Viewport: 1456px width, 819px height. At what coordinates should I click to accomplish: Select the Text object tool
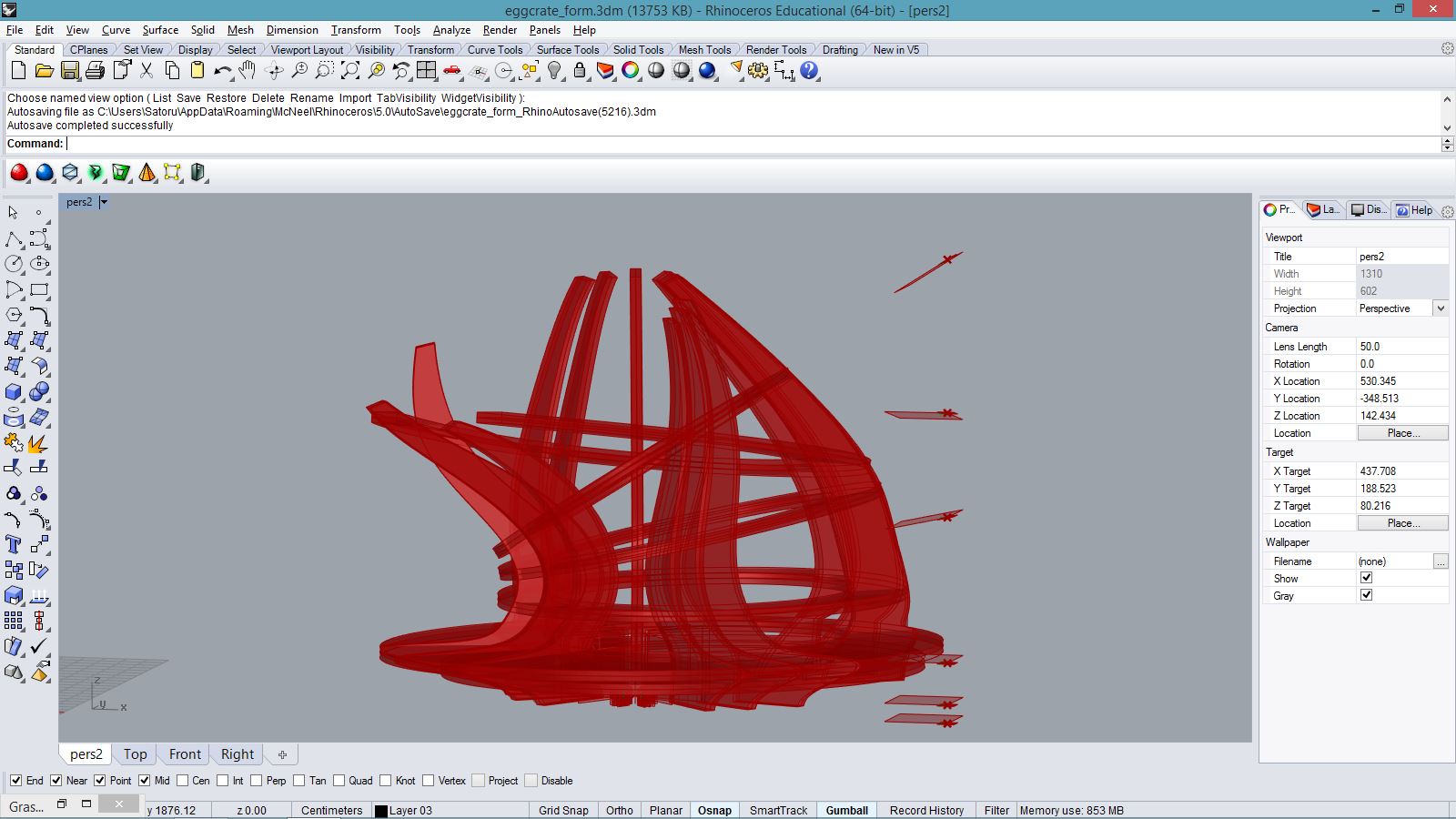point(14,545)
